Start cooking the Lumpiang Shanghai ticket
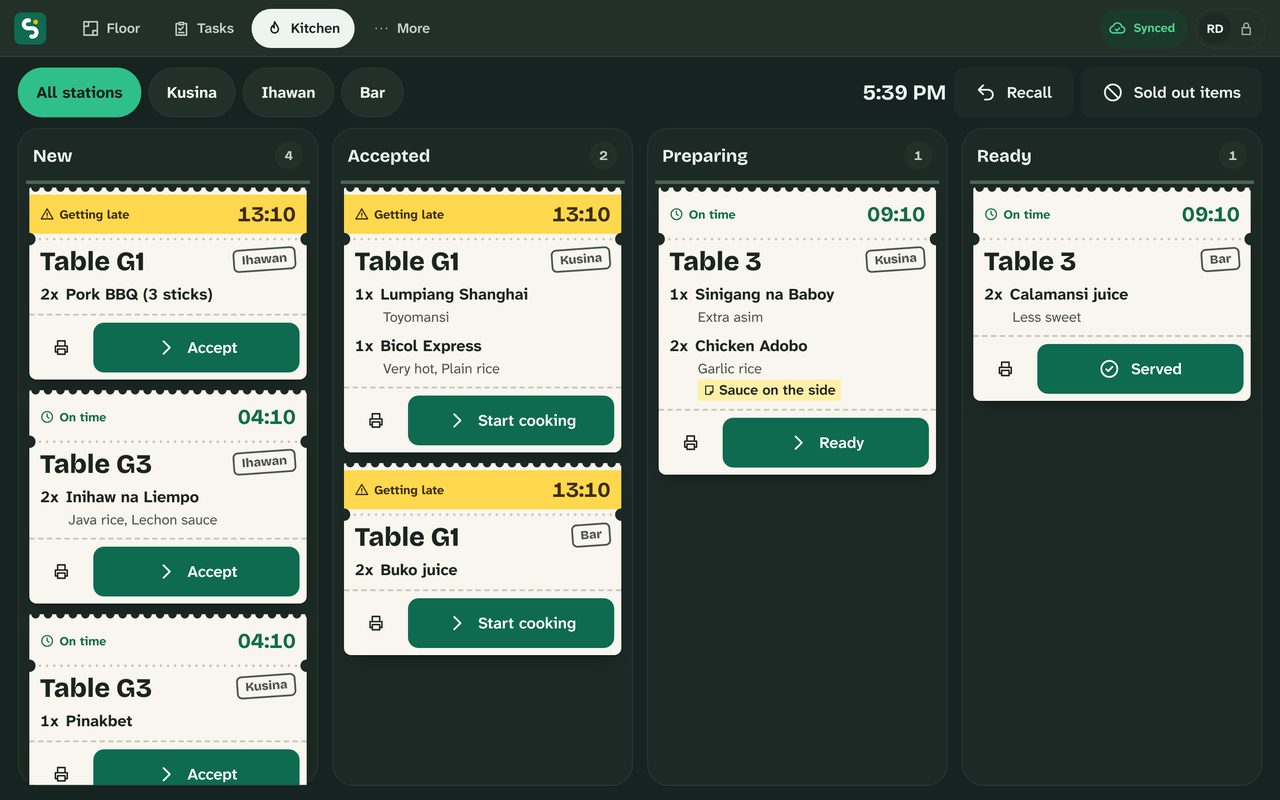 pos(511,421)
